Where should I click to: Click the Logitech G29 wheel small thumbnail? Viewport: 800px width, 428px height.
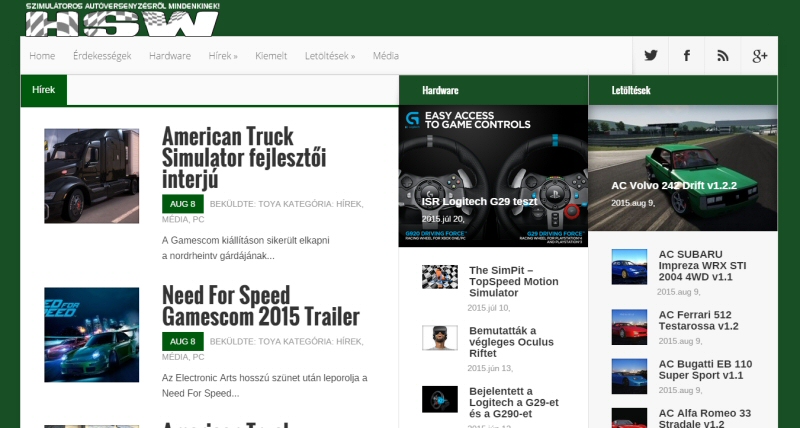(440, 399)
